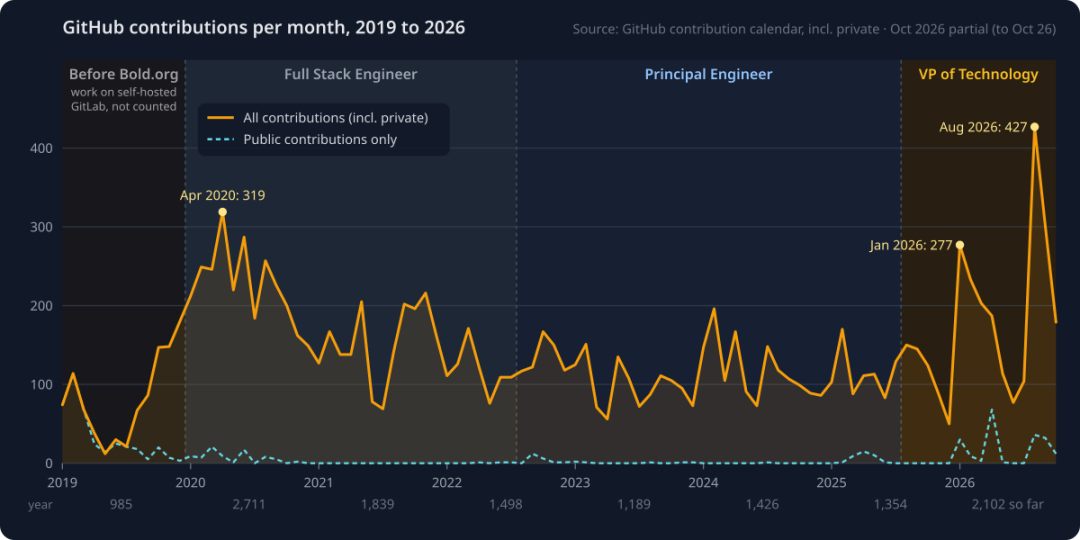The height and width of the screenshot is (540, 1080).
Task: Click the chart title text
Action: tap(264, 28)
